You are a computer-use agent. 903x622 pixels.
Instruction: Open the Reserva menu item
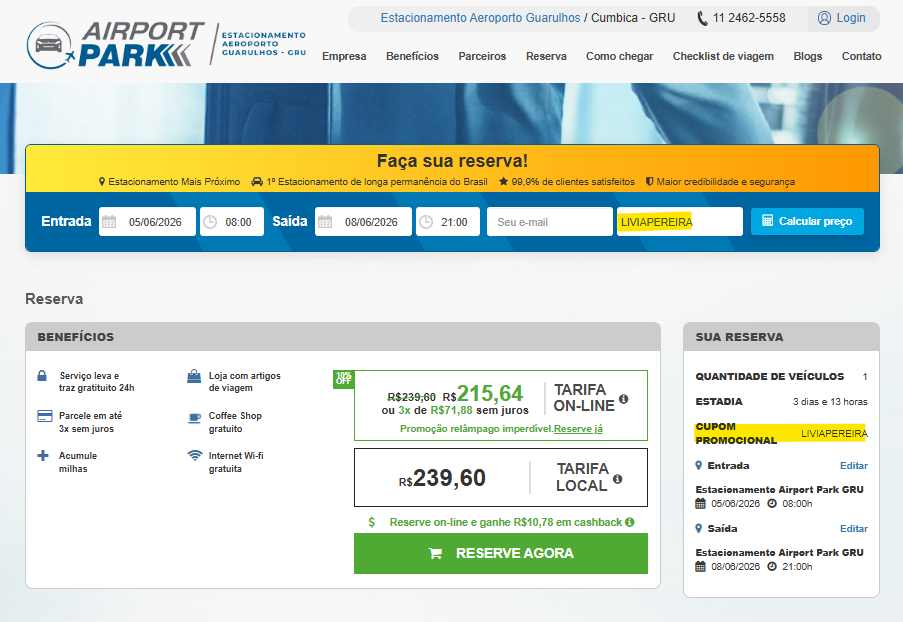pos(546,56)
